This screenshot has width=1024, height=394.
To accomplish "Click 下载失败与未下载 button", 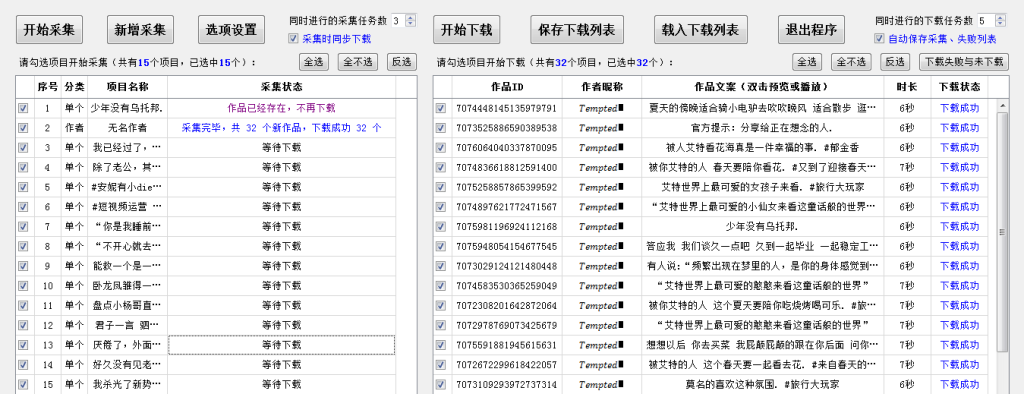I will [x=963, y=62].
